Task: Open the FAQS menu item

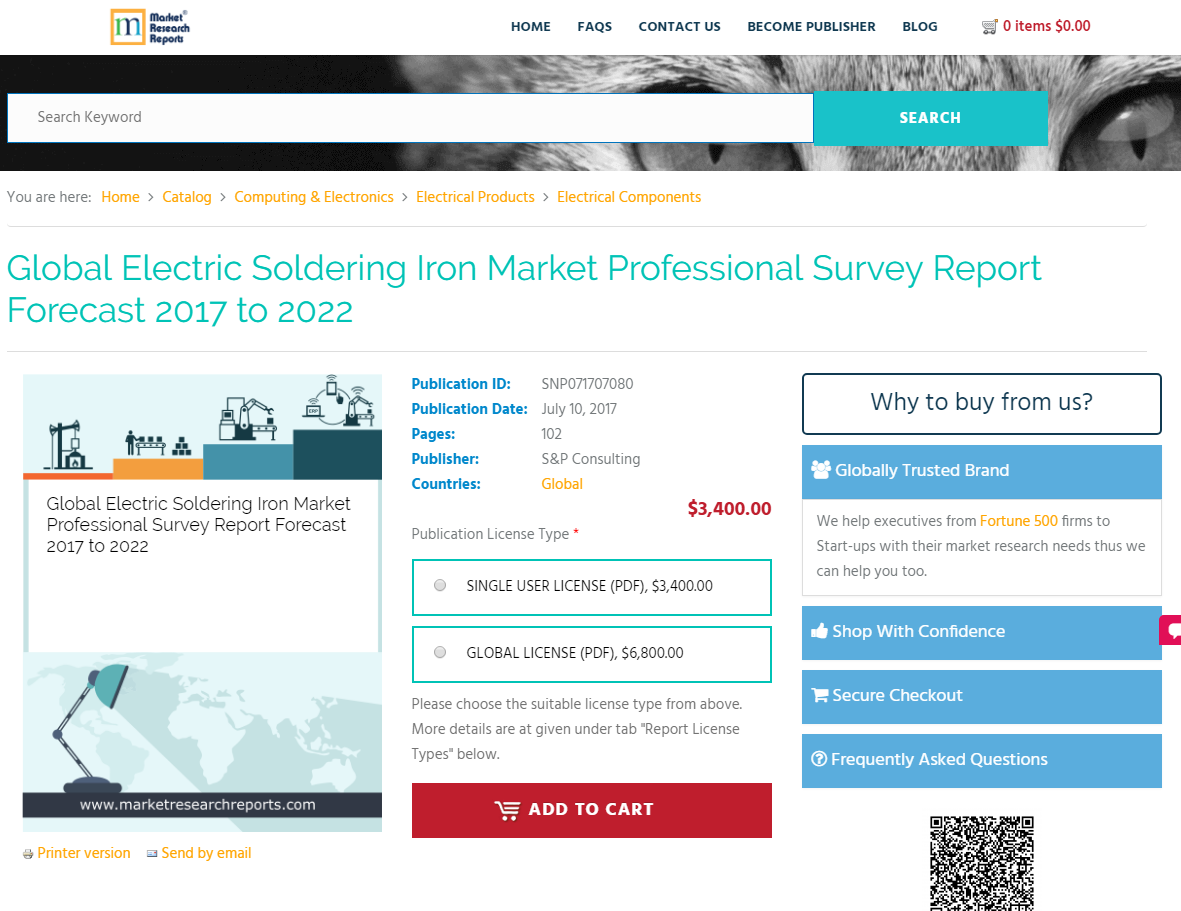Action: click(x=595, y=26)
